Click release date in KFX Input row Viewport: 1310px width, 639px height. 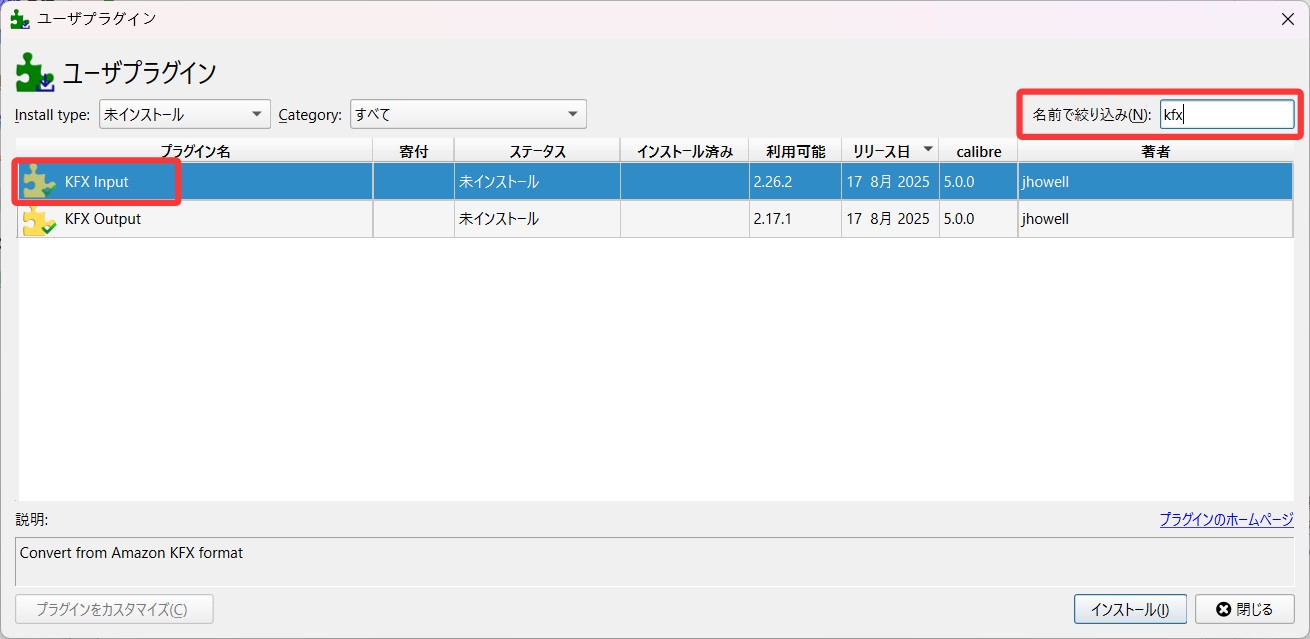tap(888, 182)
